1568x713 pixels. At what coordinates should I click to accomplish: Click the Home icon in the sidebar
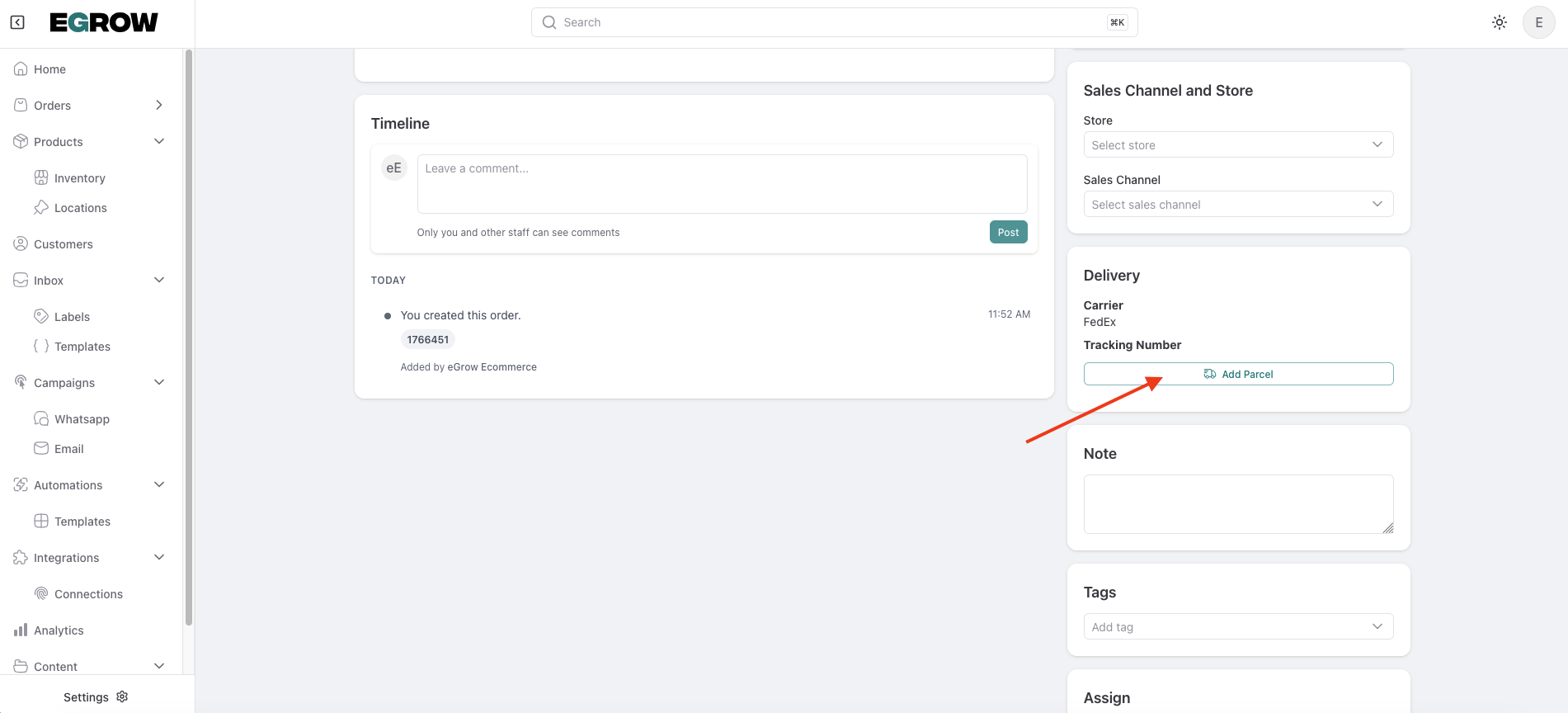tap(21, 69)
